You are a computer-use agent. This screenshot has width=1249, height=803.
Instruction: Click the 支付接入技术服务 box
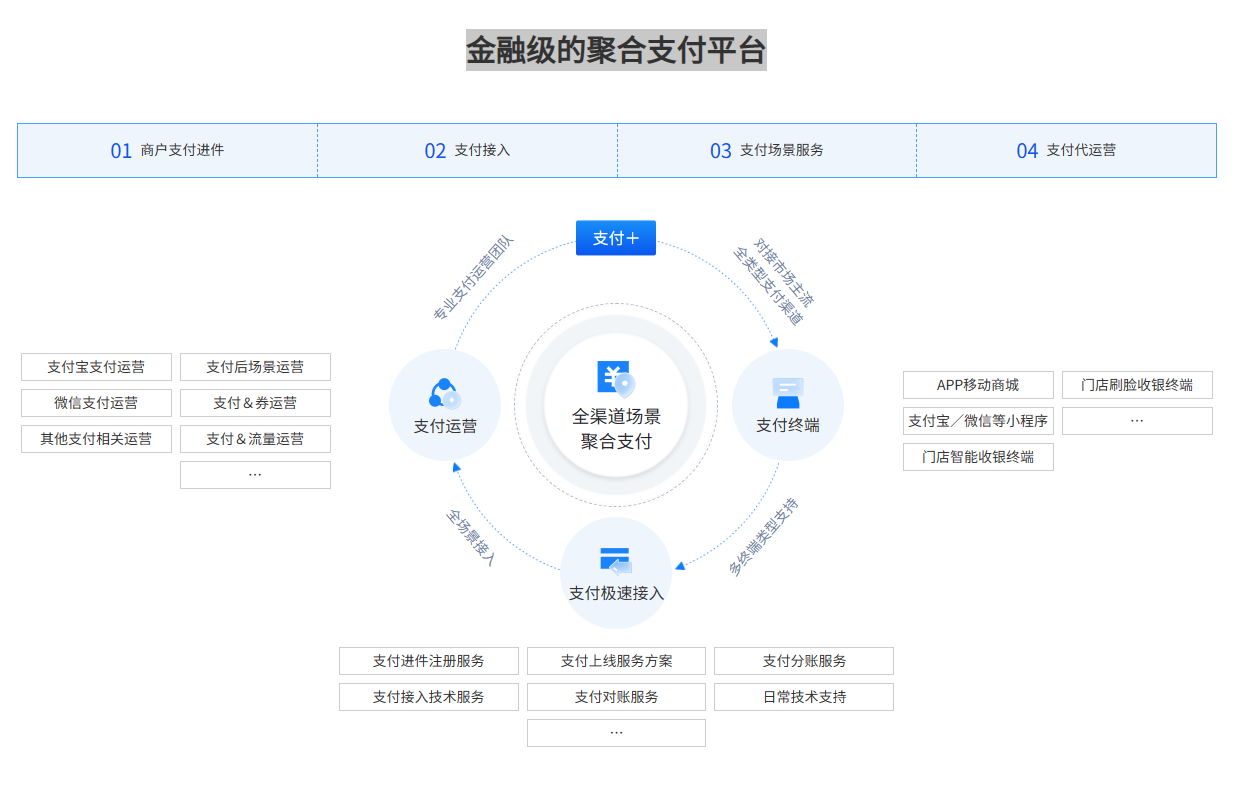429,697
